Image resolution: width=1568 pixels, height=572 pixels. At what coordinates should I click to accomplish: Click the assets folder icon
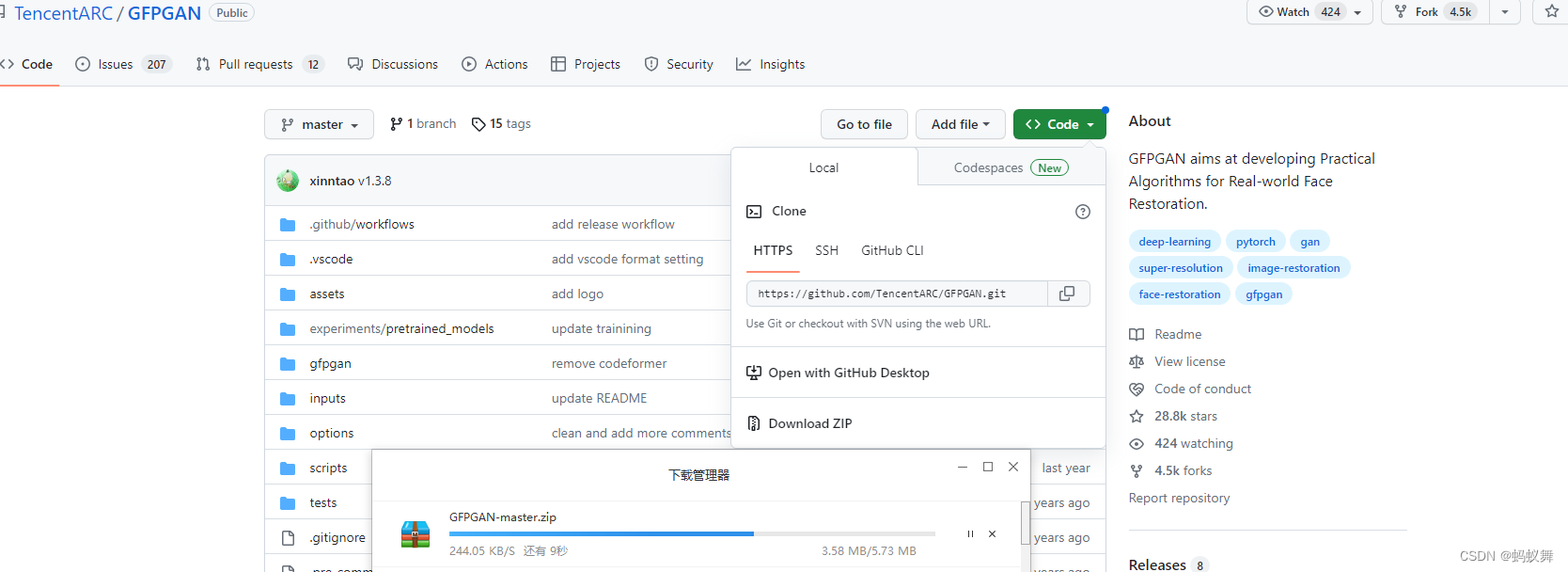click(288, 294)
